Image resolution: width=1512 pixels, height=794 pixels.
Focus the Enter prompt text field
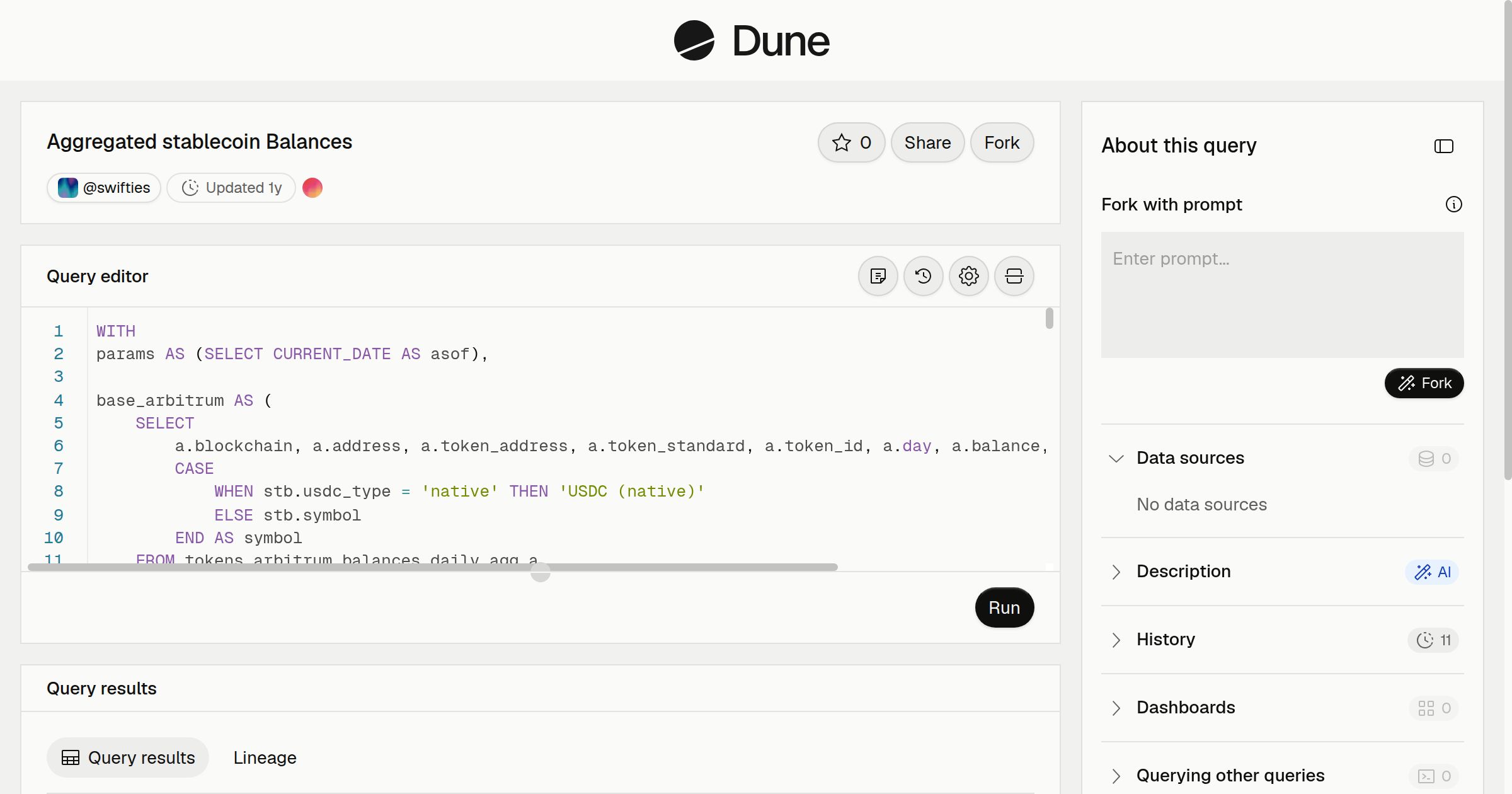coord(1282,295)
